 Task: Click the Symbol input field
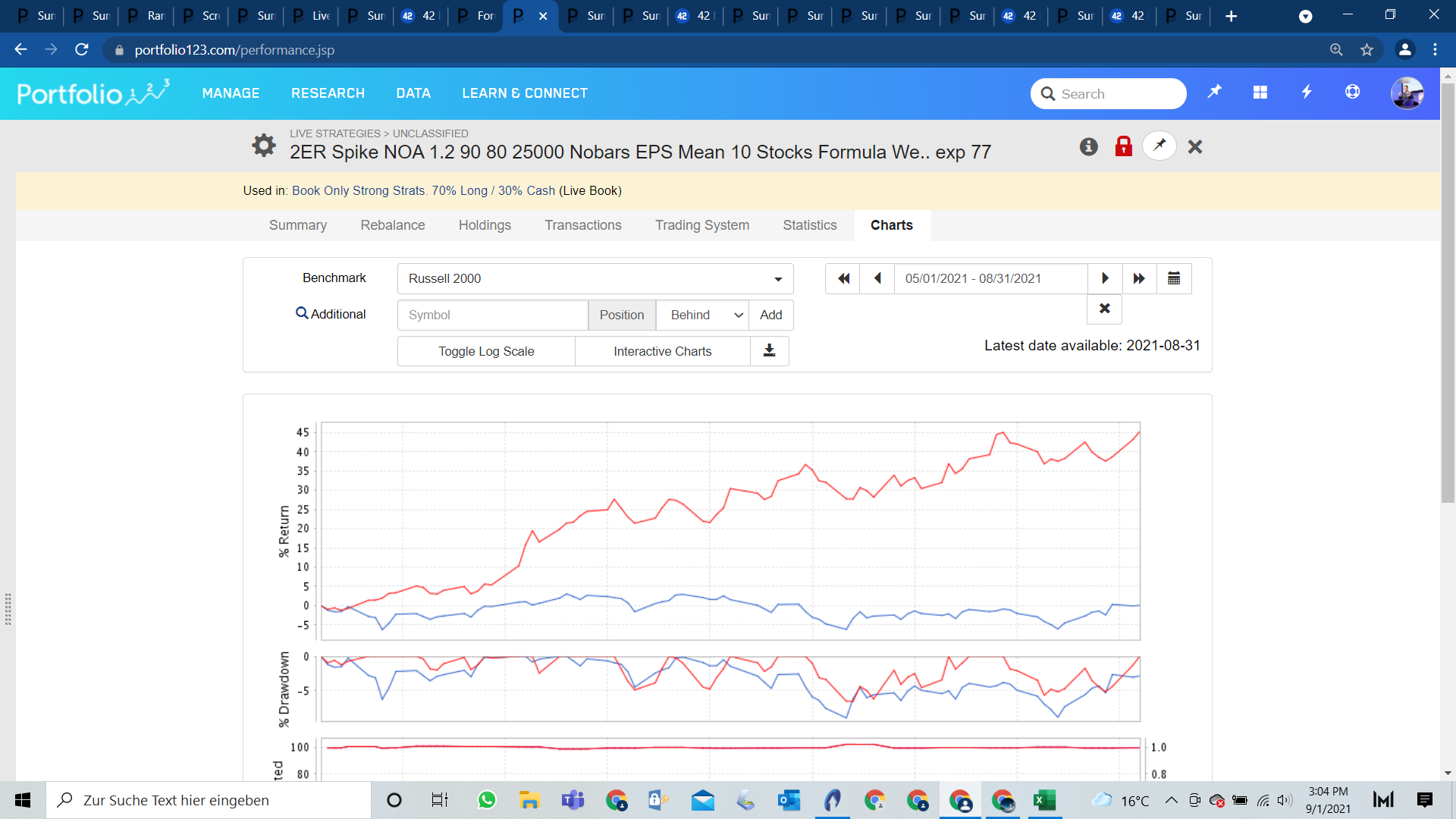492,315
